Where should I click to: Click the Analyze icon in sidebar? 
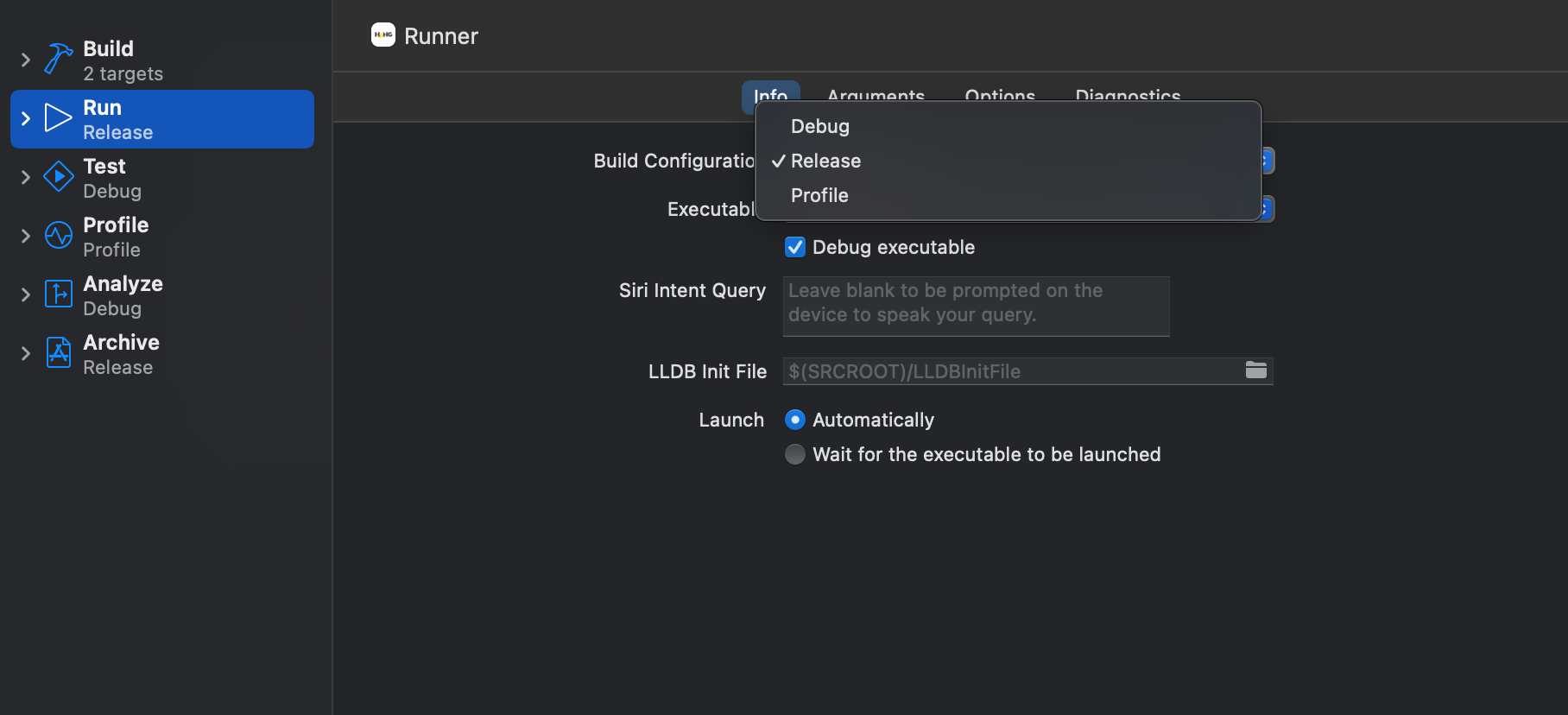[x=58, y=294]
